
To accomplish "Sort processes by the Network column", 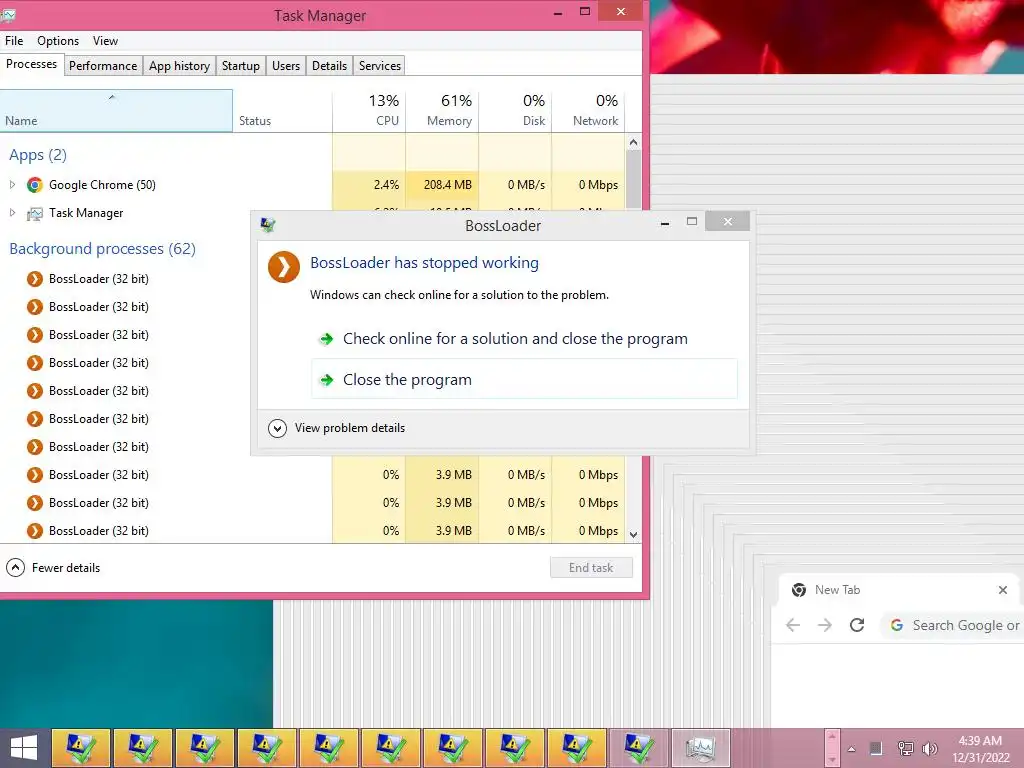I will pos(588,110).
